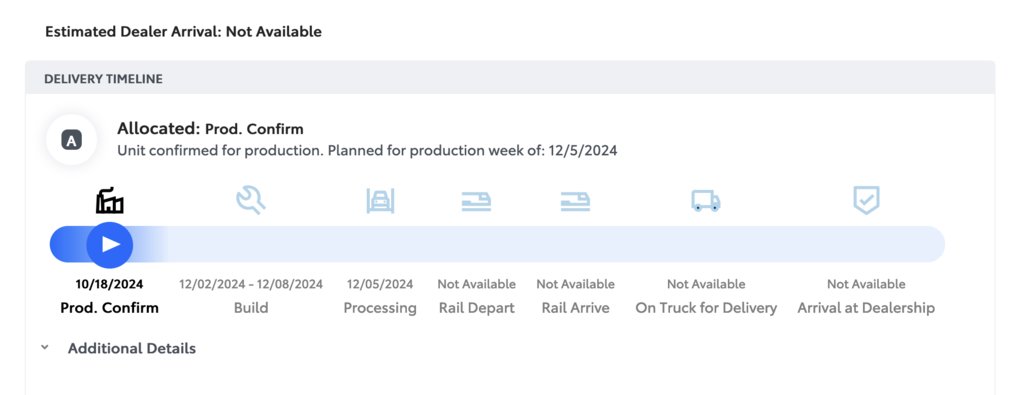Click the Rail Arrive train icon
1023x395 pixels.
575,201
